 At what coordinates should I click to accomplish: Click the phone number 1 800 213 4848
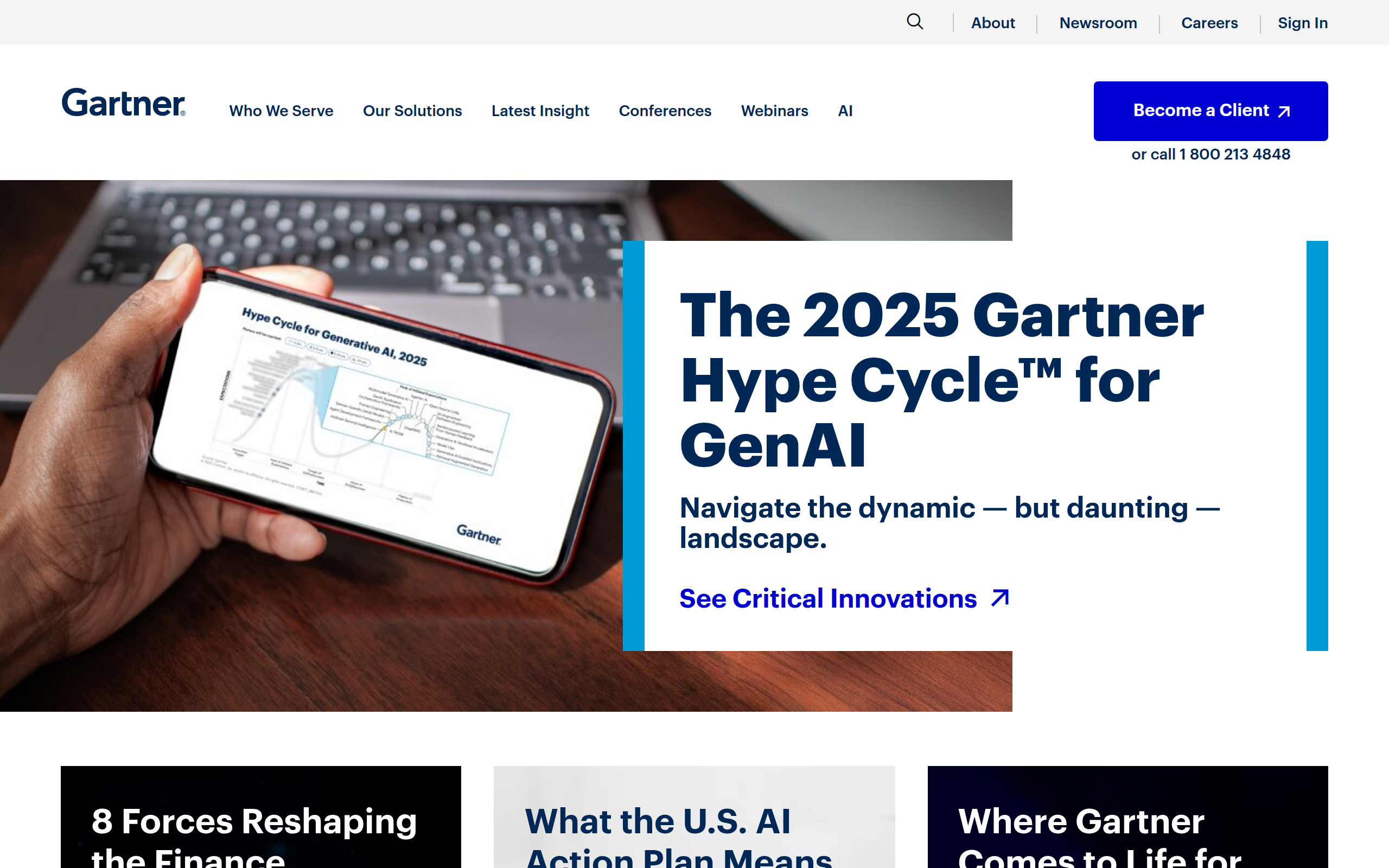pos(1234,155)
